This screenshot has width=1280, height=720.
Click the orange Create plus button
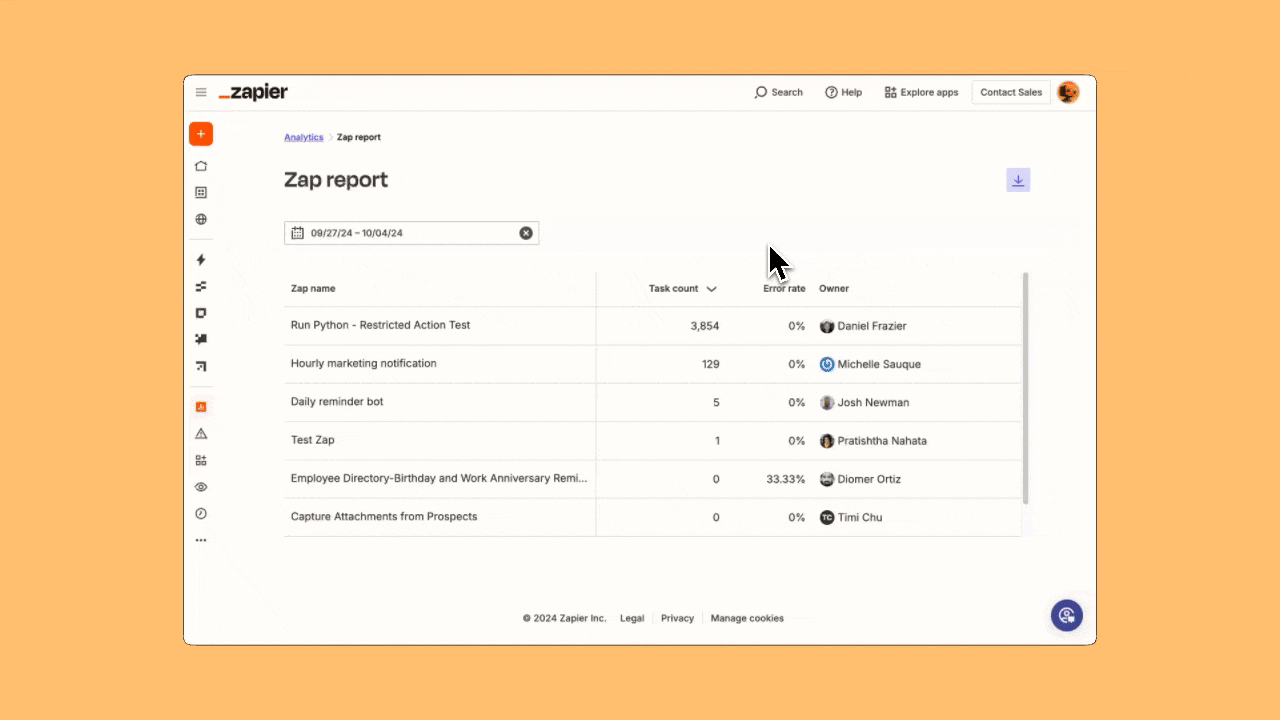point(201,134)
